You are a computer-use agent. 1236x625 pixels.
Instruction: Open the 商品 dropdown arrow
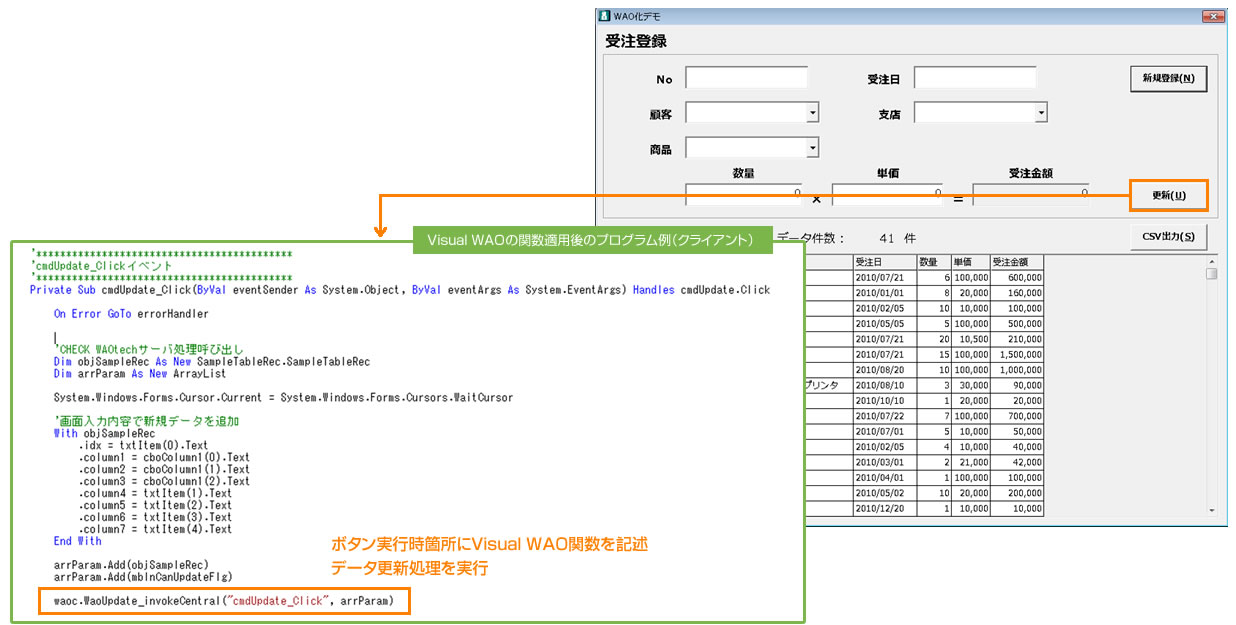tap(813, 148)
